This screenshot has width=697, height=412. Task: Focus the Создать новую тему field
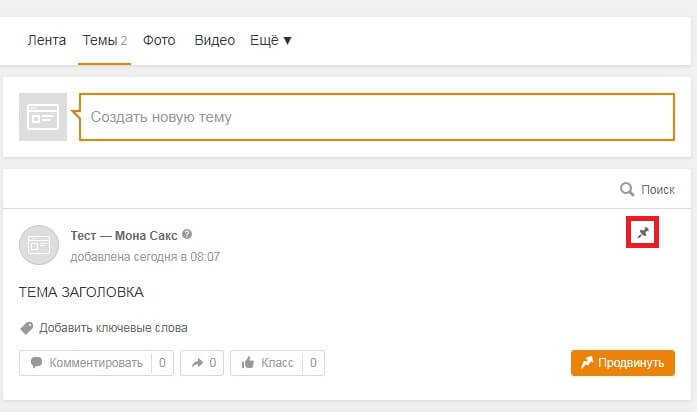[x=376, y=117]
